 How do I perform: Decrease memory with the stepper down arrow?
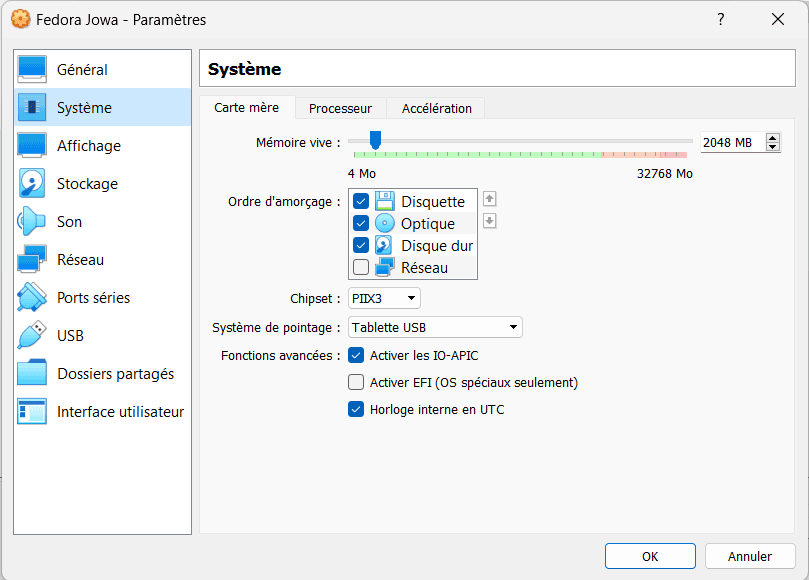coord(772,147)
